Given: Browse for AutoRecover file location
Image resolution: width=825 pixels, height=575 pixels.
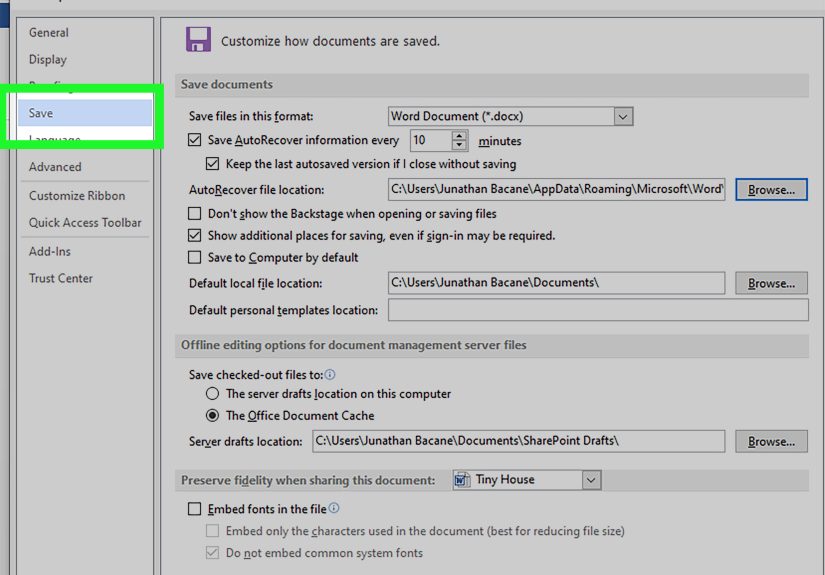Looking at the screenshot, I should coord(771,189).
